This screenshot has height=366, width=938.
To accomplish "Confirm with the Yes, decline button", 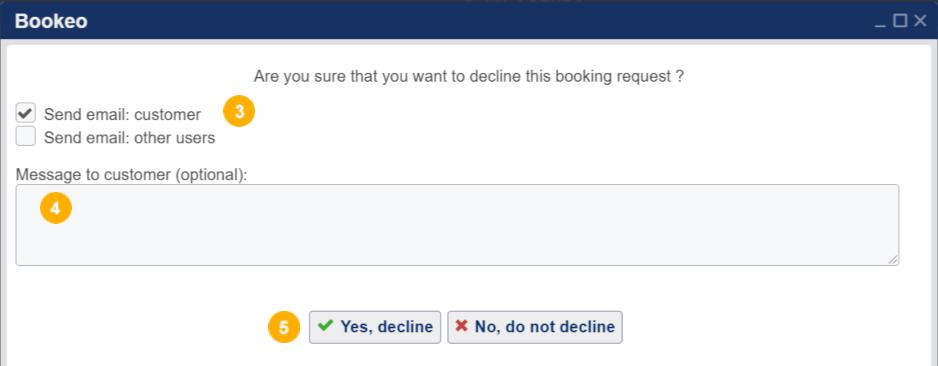I will pyautogui.click(x=375, y=327).
